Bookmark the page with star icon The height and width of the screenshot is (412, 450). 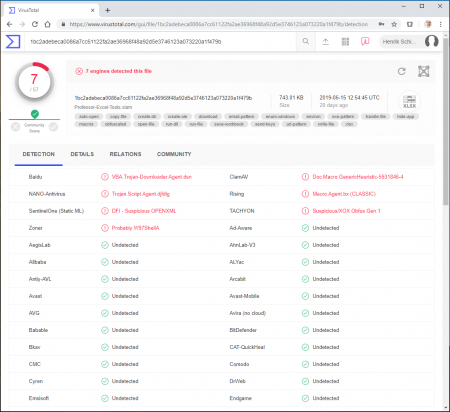pos(394,24)
